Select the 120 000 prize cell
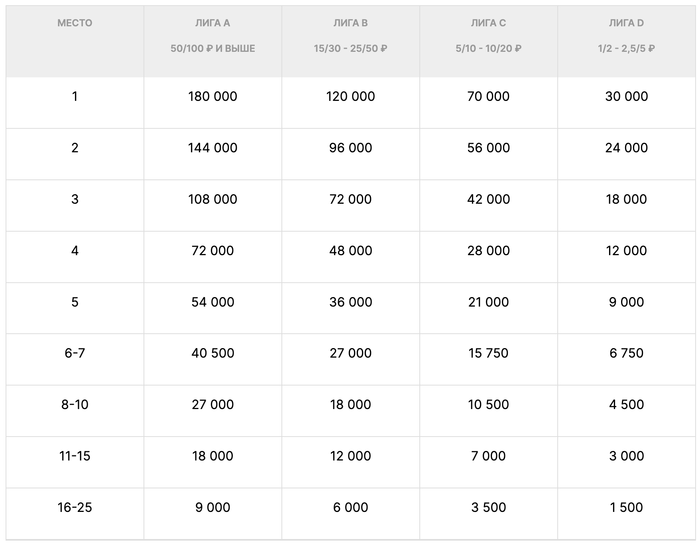Viewport: 700px width, 547px height. [350, 97]
